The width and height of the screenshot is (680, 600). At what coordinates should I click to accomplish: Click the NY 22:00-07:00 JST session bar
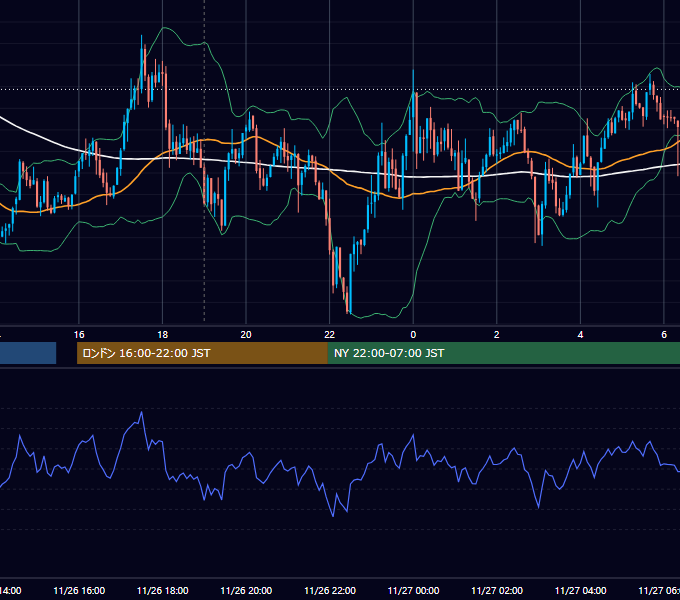[503, 353]
